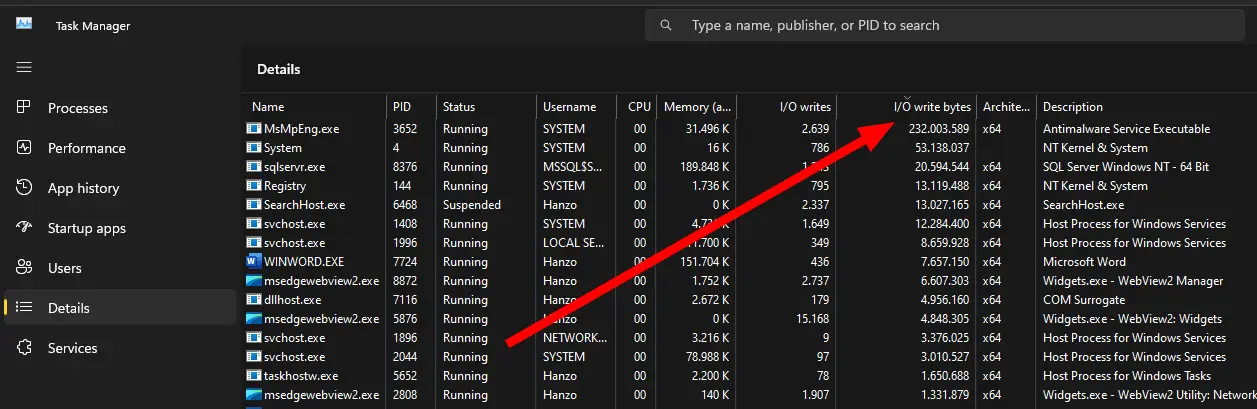Viewport: 1257px width, 409px height.
Task: Click the sqlservr.exe process icon
Action: pos(253,167)
